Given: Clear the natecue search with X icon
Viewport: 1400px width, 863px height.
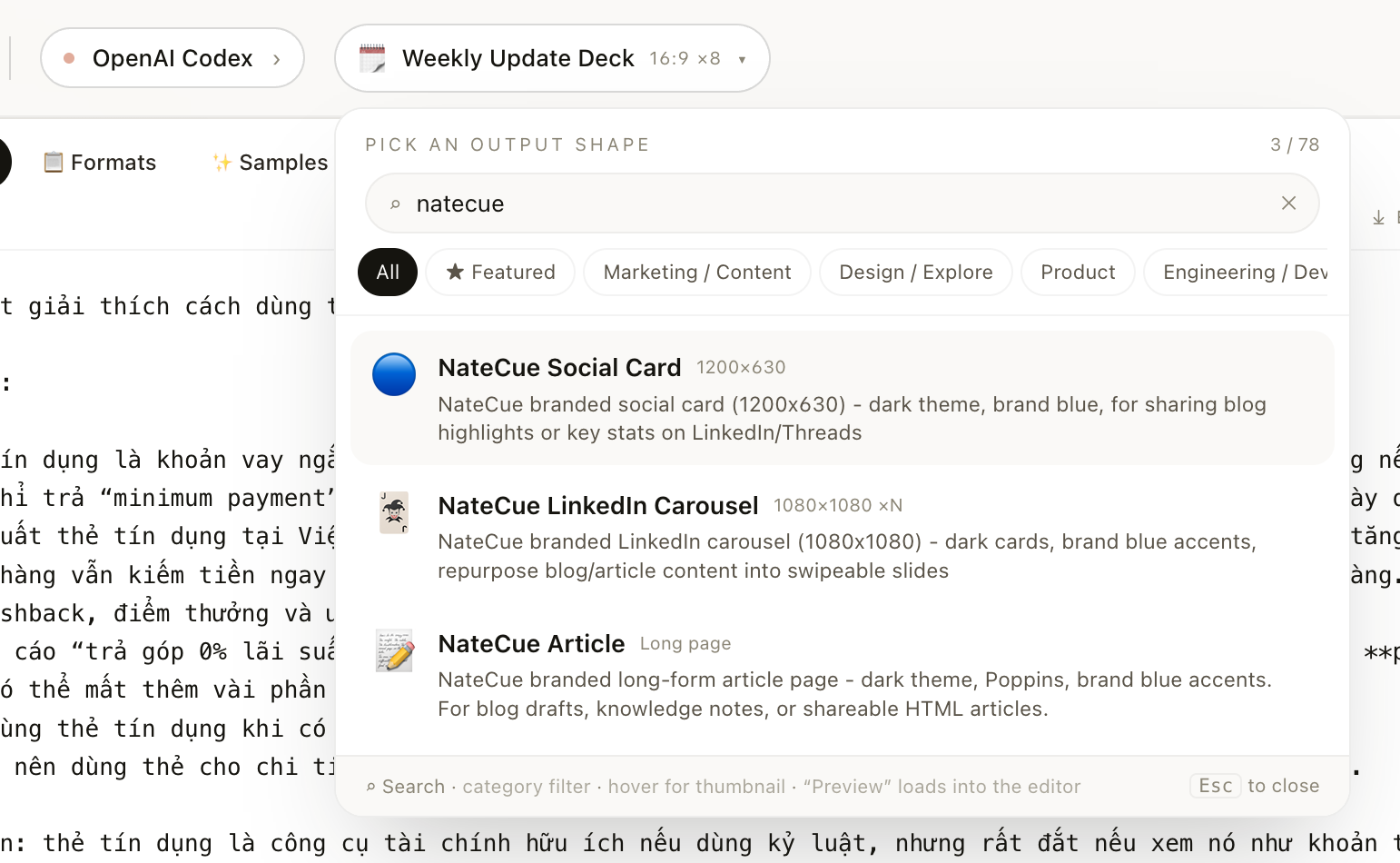Looking at the screenshot, I should [x=1288, y=203].
